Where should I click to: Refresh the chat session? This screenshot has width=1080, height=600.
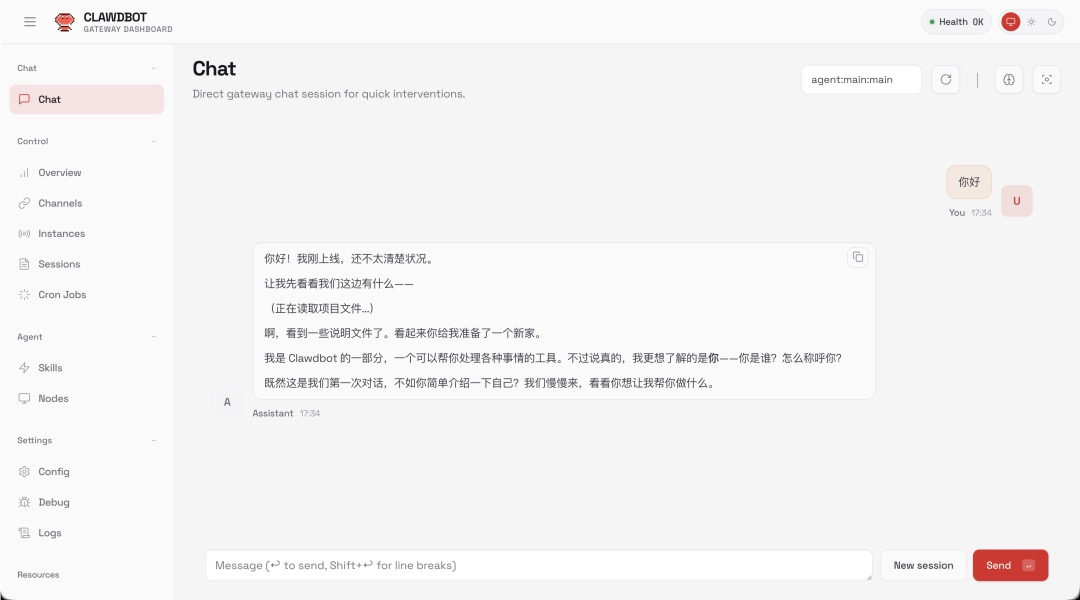[x=946, y=80]
